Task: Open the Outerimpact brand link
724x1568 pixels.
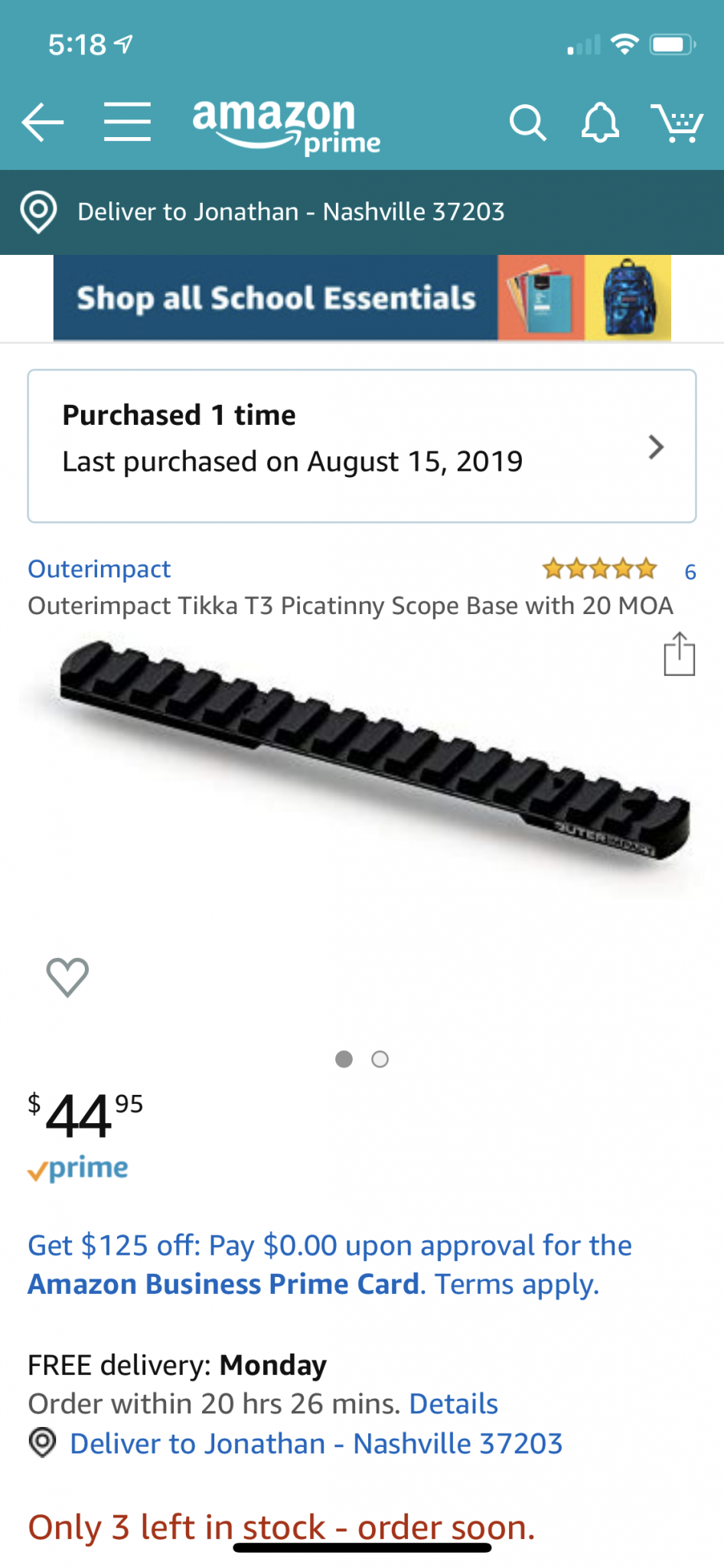Action: pos(99,569)
